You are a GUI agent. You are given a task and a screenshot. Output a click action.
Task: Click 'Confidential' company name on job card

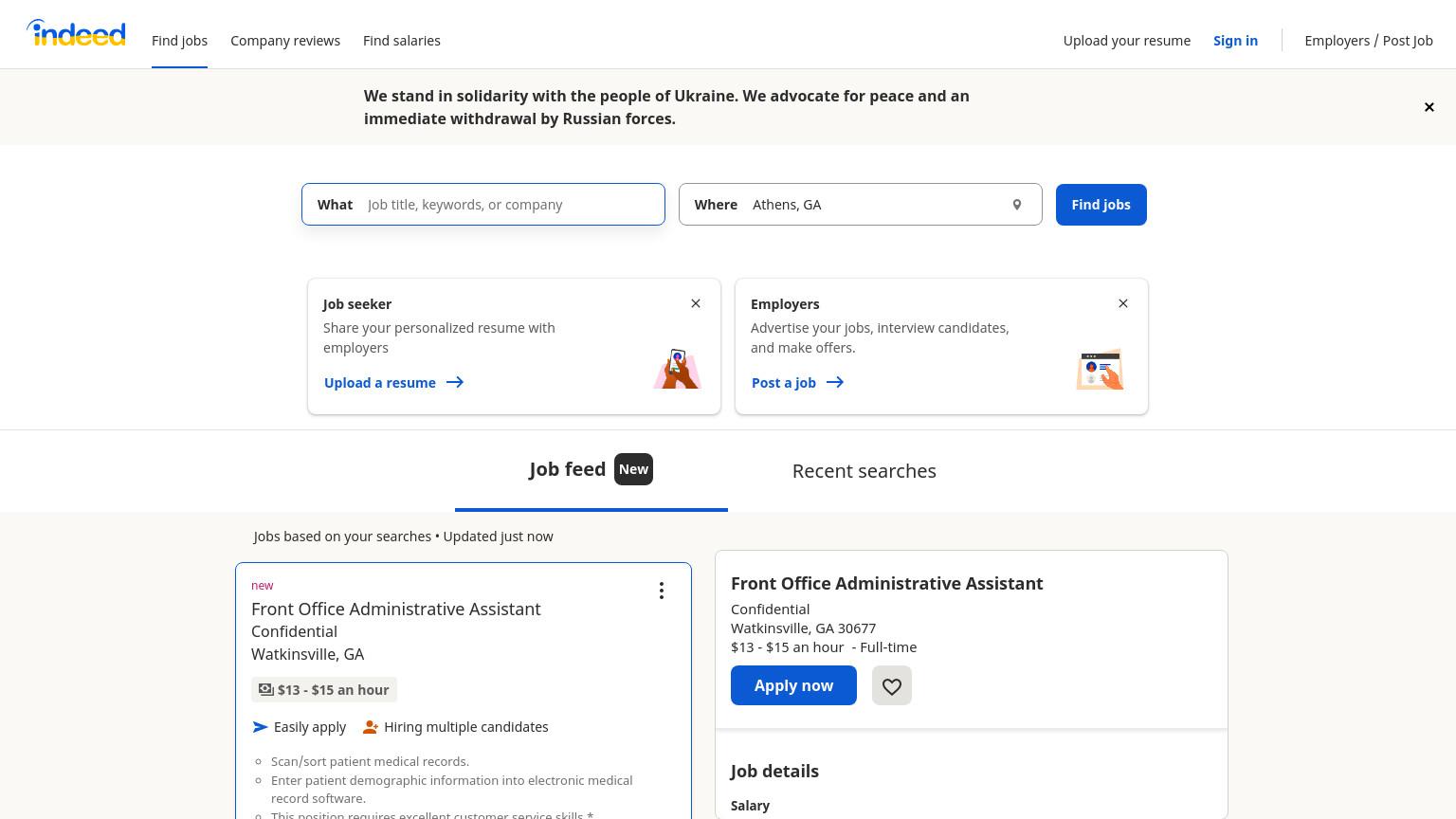294,631
